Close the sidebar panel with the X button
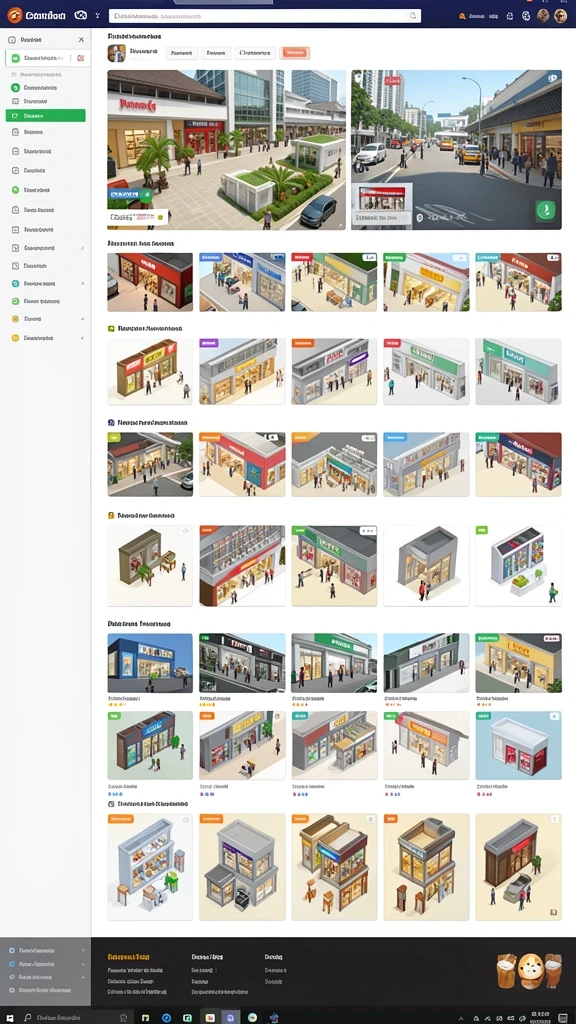This screenshot has height=1024, width=576. (81, 40)
